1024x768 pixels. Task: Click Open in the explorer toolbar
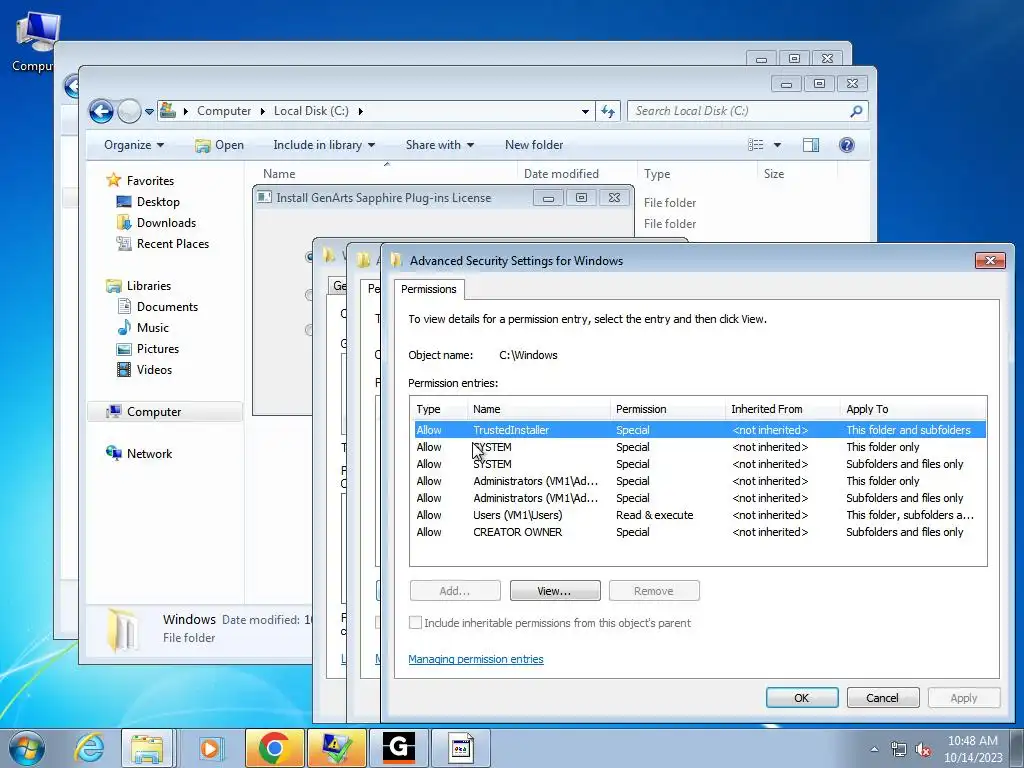219,145
